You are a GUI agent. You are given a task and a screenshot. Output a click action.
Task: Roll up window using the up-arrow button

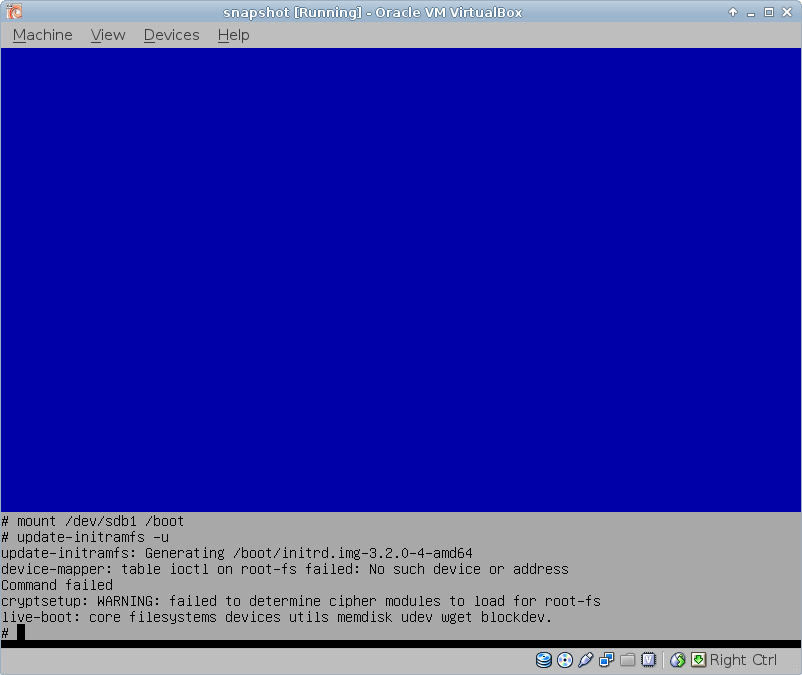click(733, 12)
